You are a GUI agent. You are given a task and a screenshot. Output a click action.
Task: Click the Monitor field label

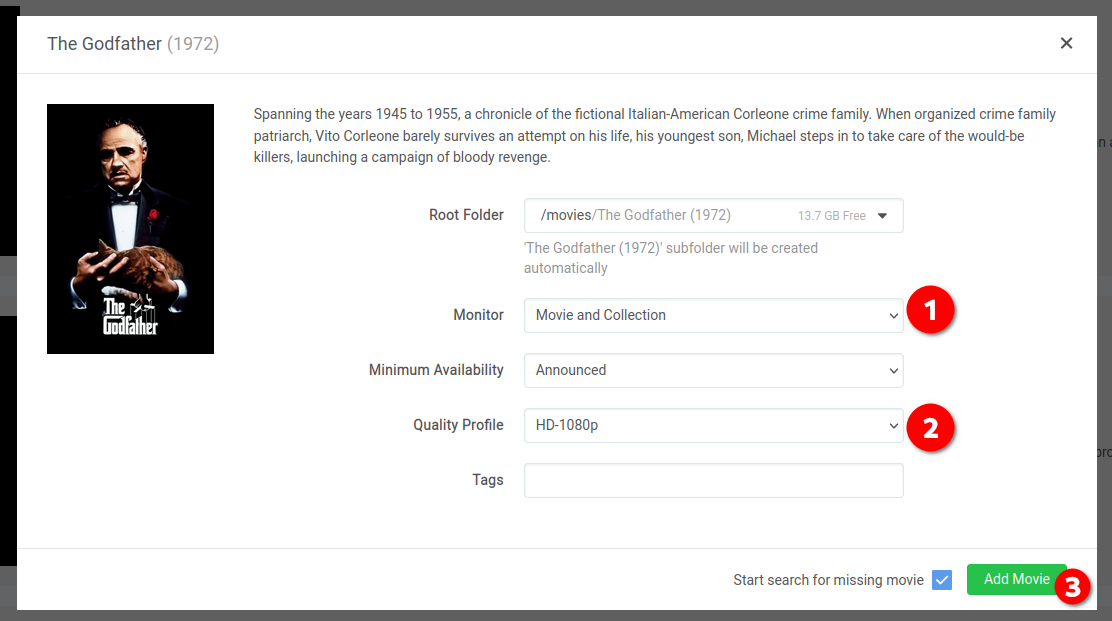click(x=478, y=315)
